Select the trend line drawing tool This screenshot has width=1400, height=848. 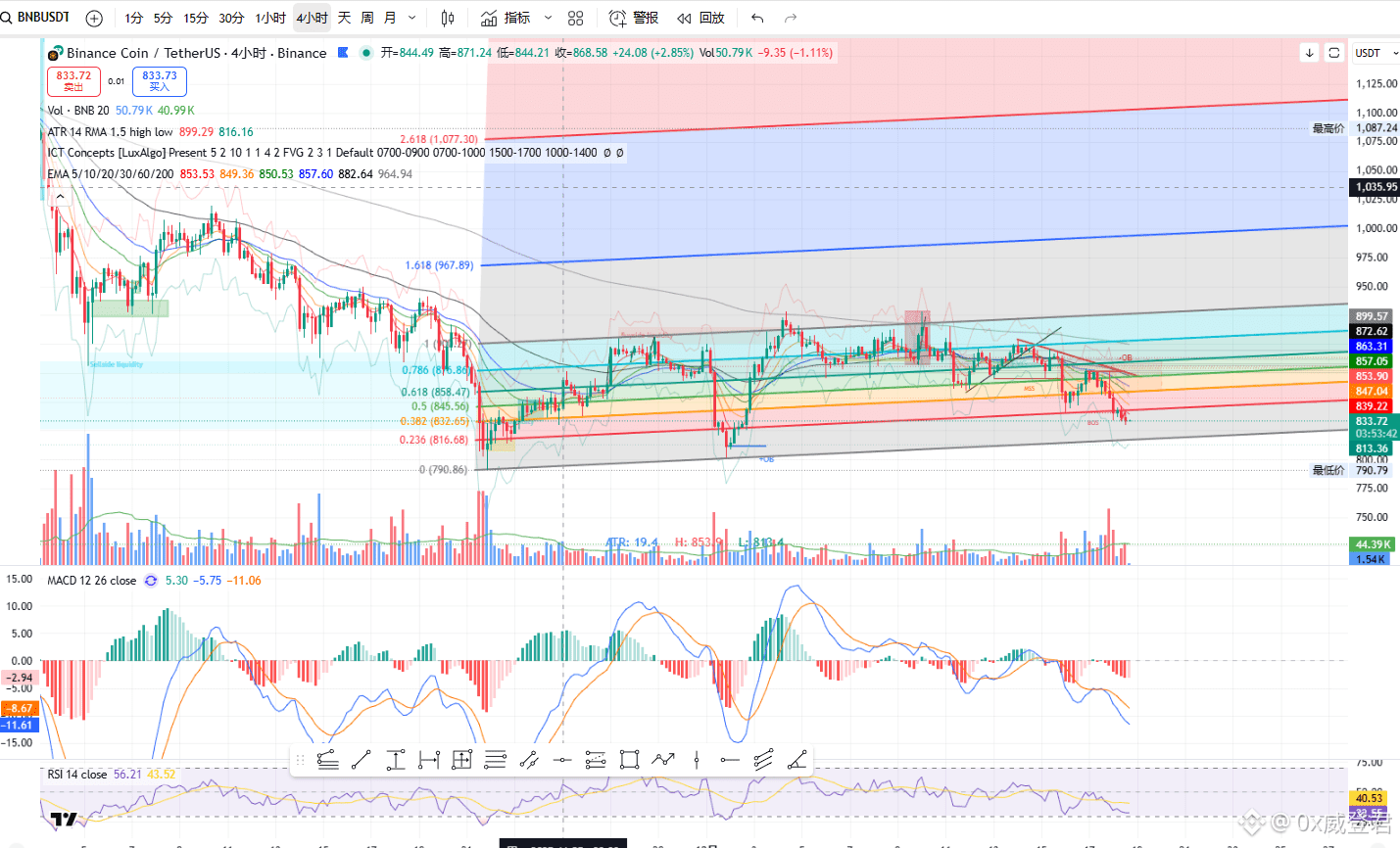(362, 759)
